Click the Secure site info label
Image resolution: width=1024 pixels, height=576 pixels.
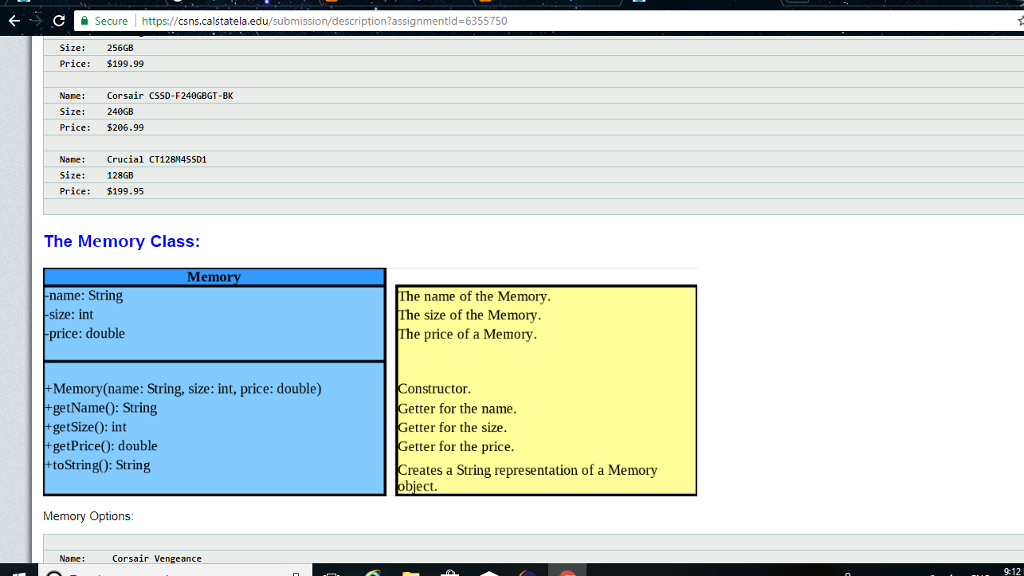click(x=111, y=21)
